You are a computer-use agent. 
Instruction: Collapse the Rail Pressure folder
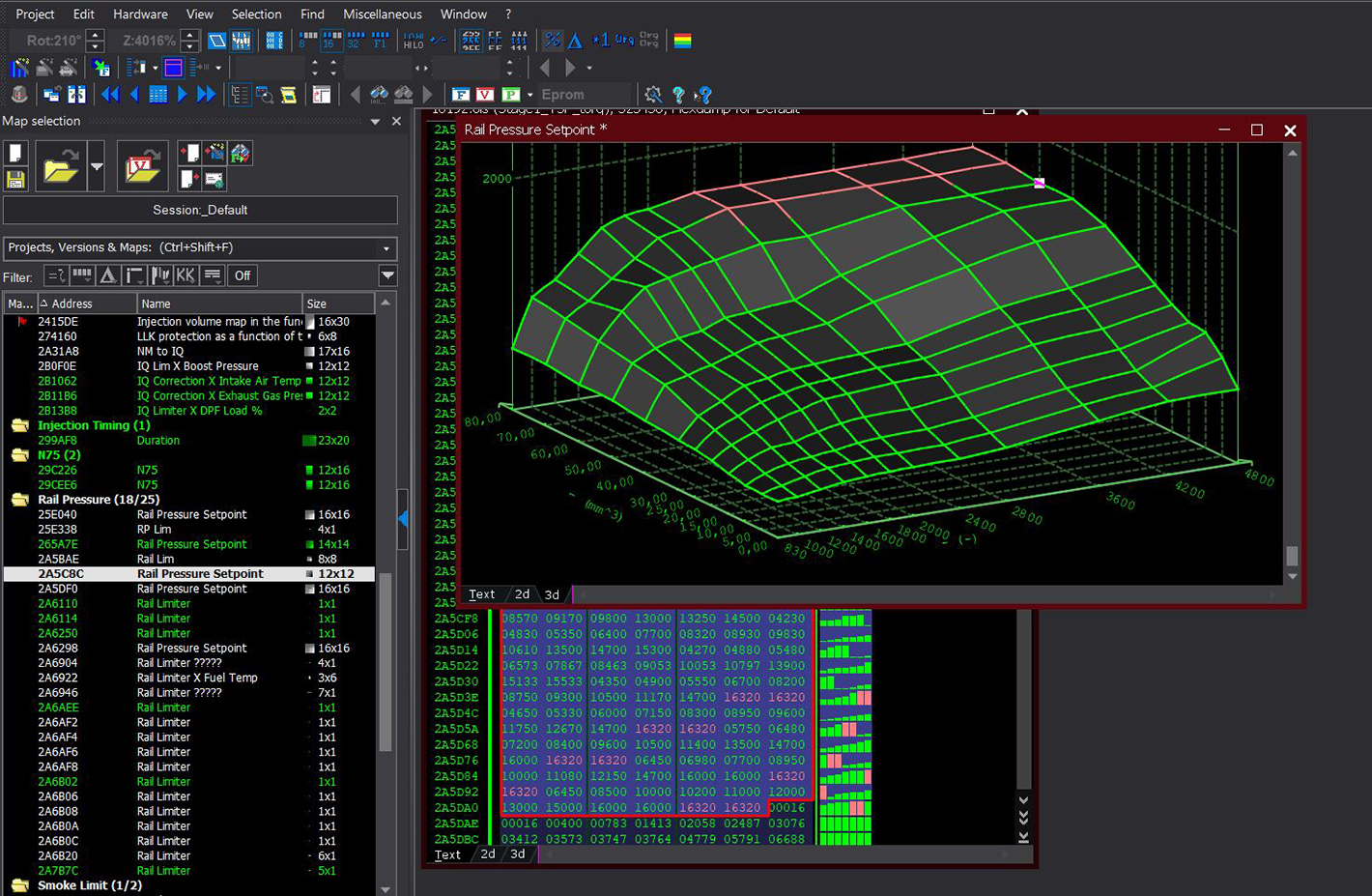[19, 500]
